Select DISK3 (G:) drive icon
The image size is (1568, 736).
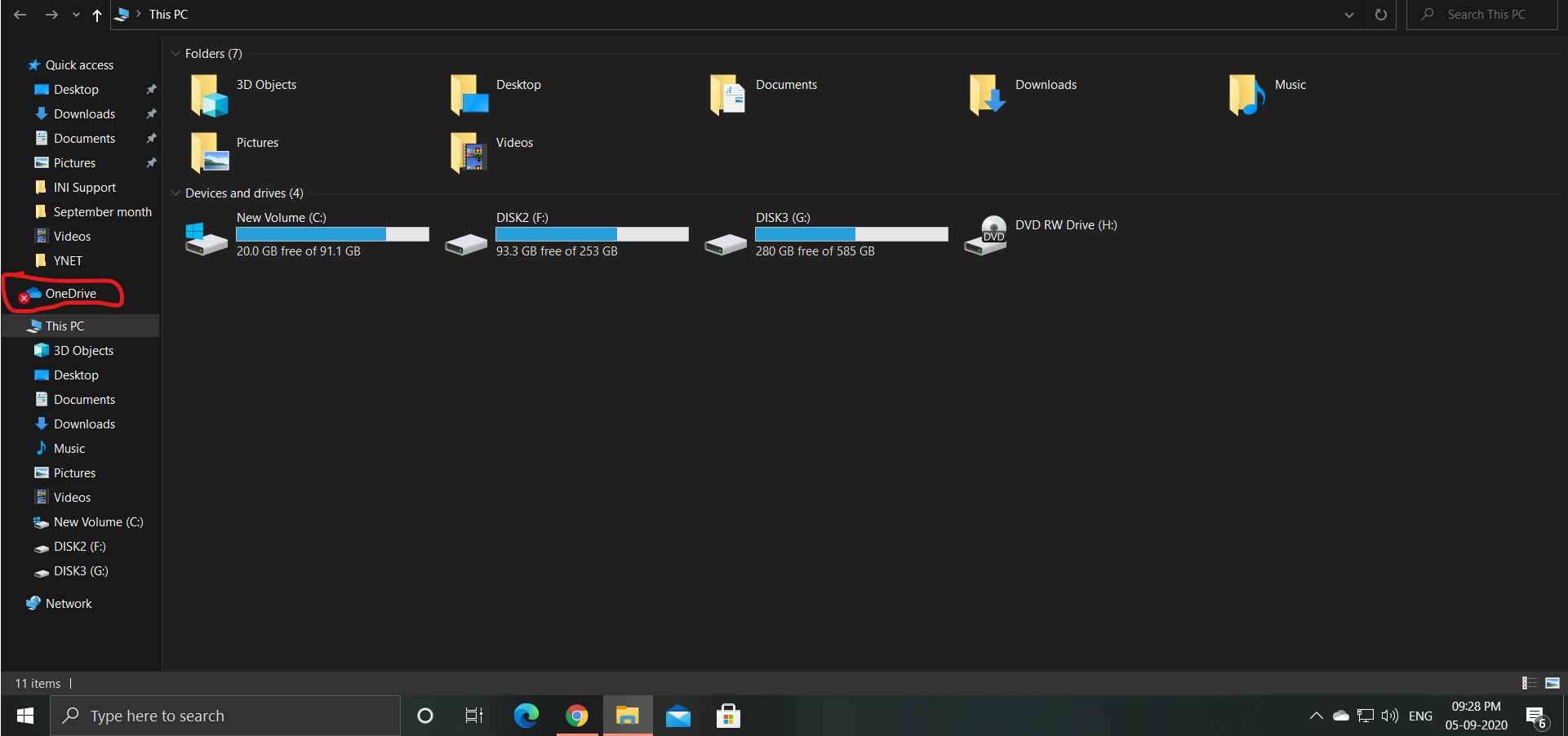(726, 244)
